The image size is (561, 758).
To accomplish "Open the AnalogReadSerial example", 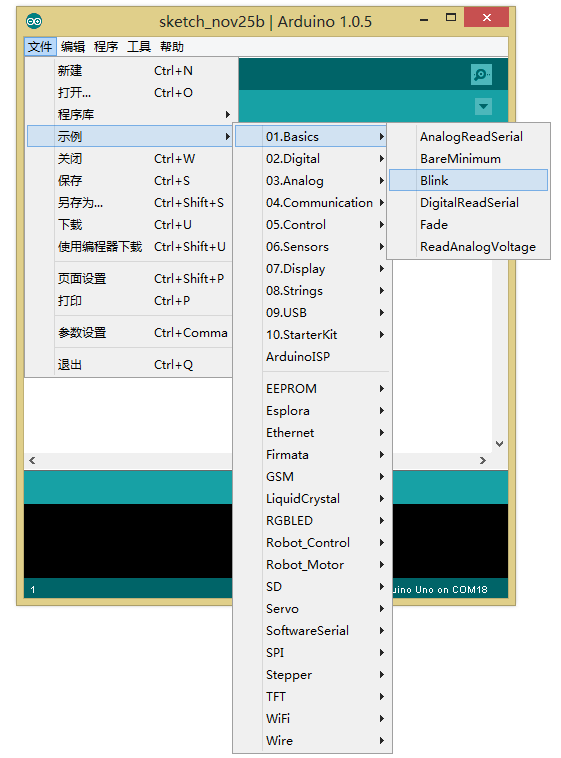I will [468, 136].
